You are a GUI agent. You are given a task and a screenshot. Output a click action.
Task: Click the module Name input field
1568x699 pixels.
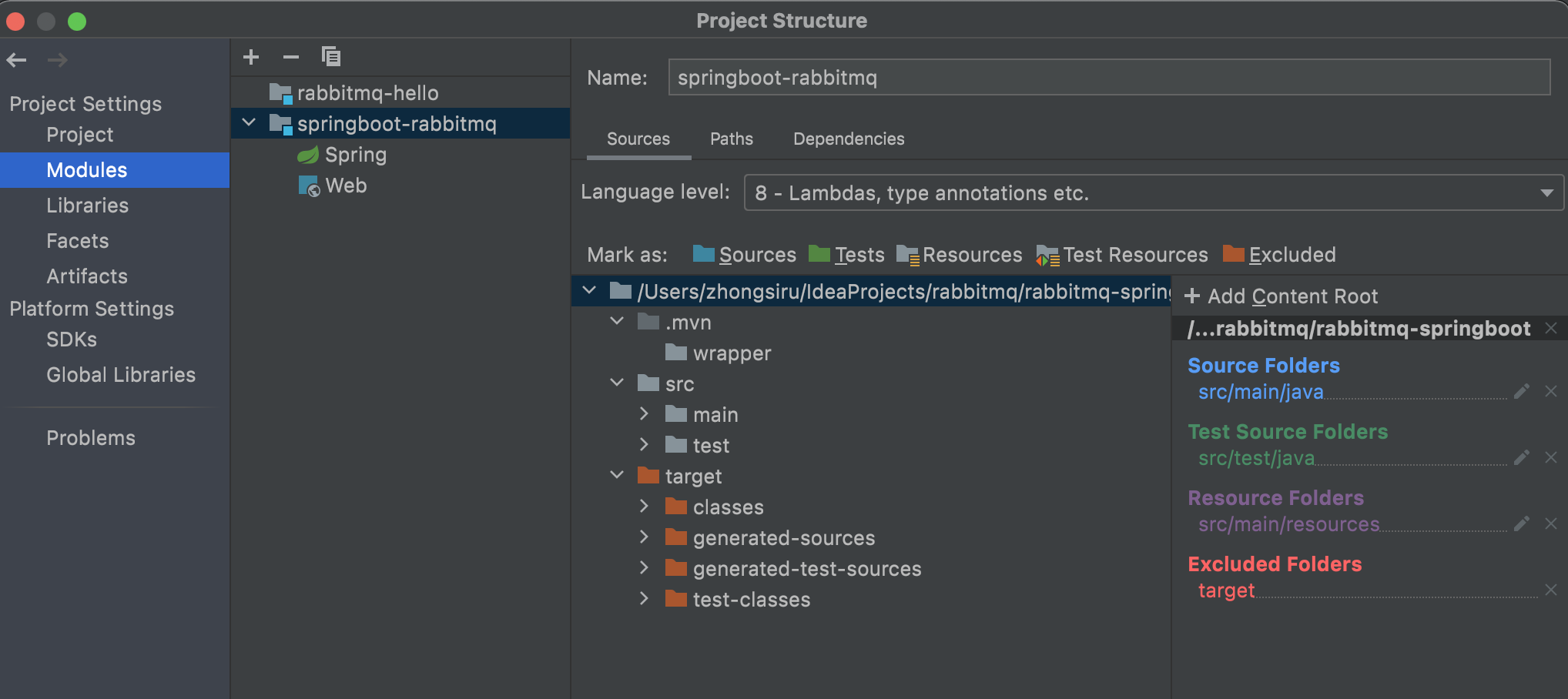(x=1109, y=77)
